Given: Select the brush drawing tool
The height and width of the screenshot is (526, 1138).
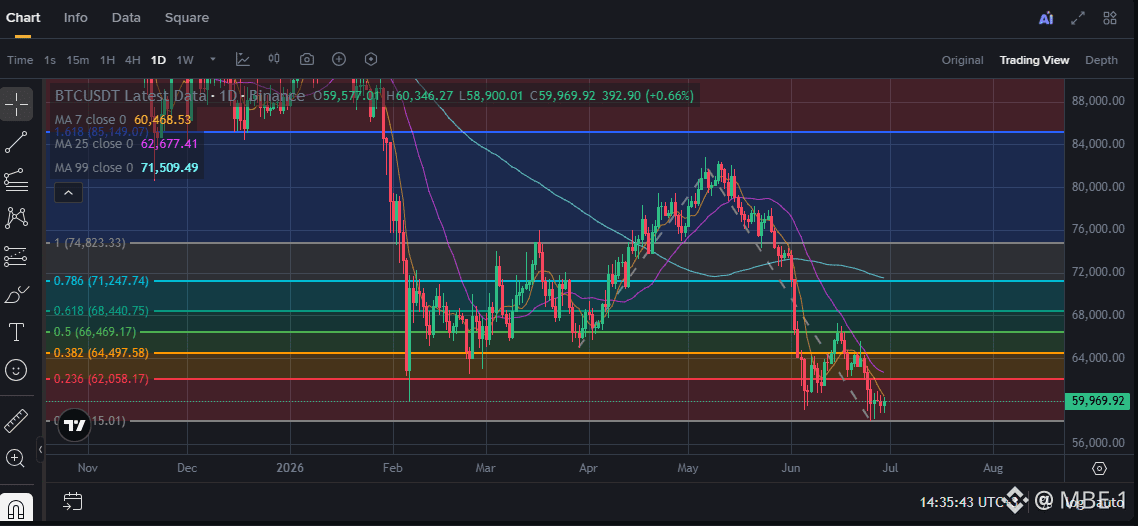Looking at the screenshot, I should point(16,294).
